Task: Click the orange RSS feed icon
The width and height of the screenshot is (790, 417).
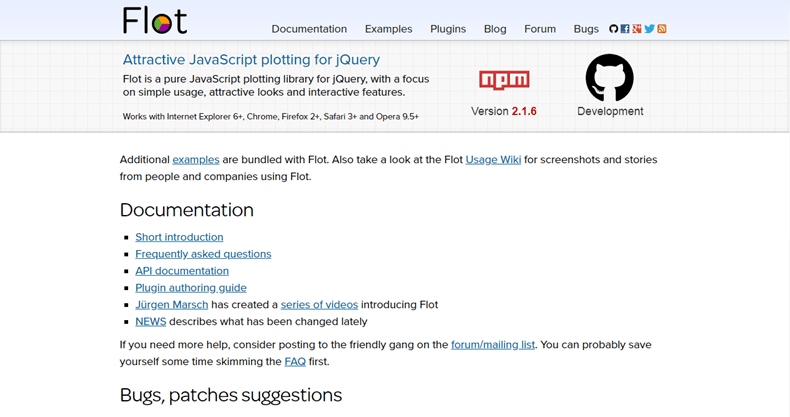Action: tap(661, 29)
